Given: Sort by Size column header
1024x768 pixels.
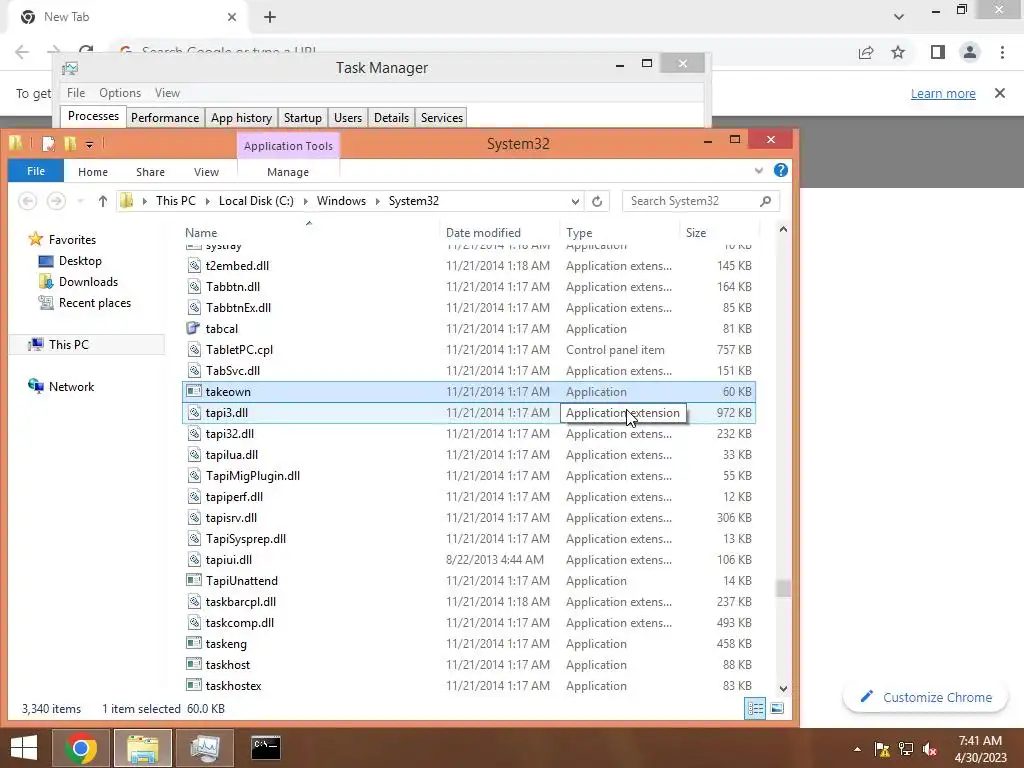Looking at the screenshot, I should point(719,232).
